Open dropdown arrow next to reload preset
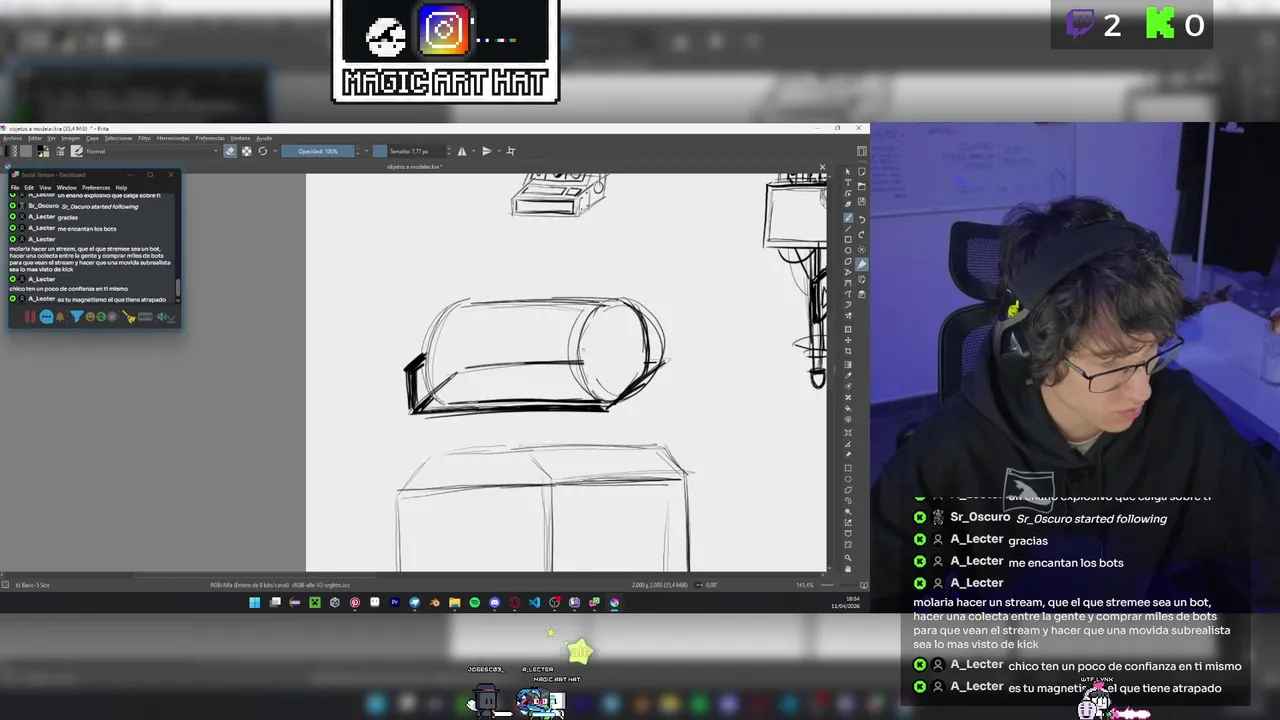Viewport: 1280px width, 720px height. (x=275, y=151)
